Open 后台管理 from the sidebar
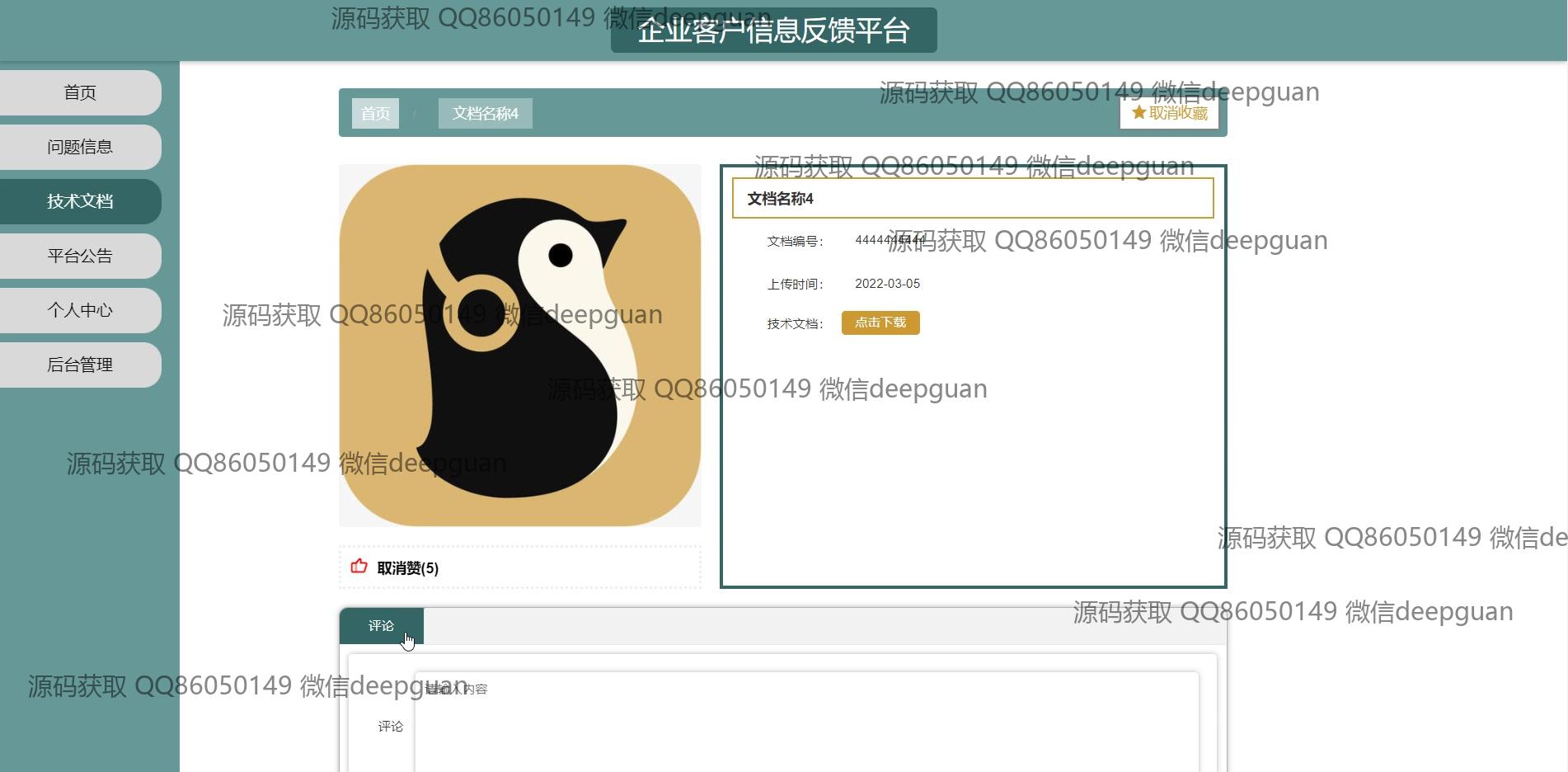The image size is (1568, 772). point(80,365)
